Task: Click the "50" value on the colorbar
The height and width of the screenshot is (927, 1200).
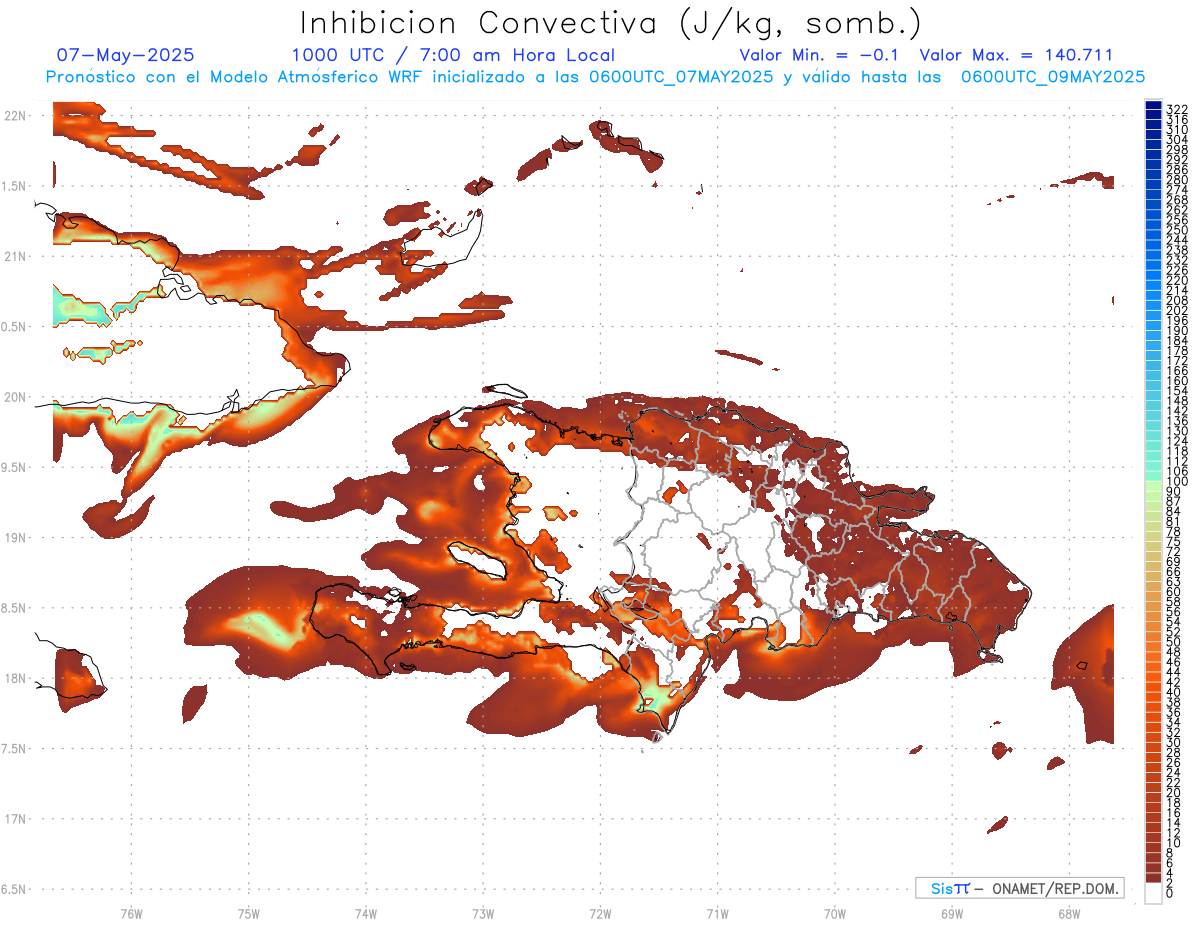Action: 1173,641
